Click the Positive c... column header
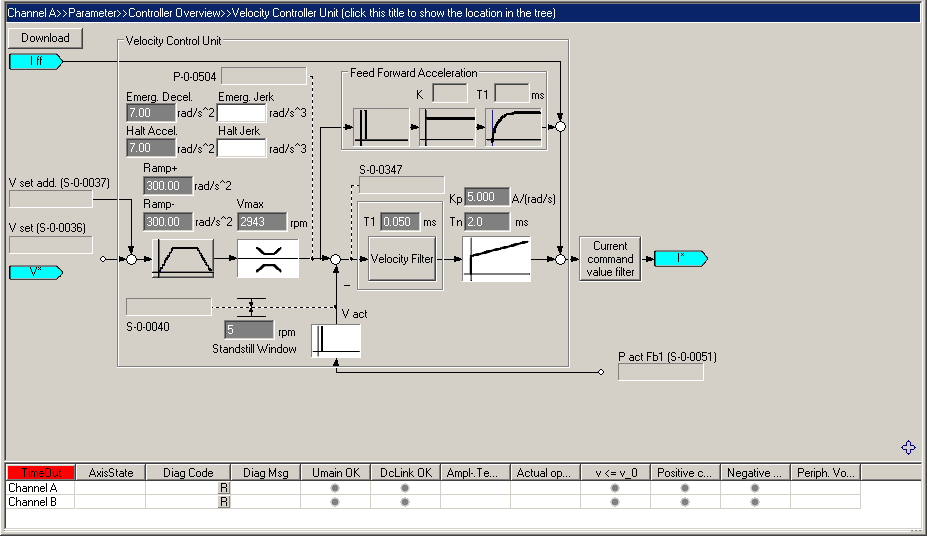927x536 pixels. click(x=685, y=473)
